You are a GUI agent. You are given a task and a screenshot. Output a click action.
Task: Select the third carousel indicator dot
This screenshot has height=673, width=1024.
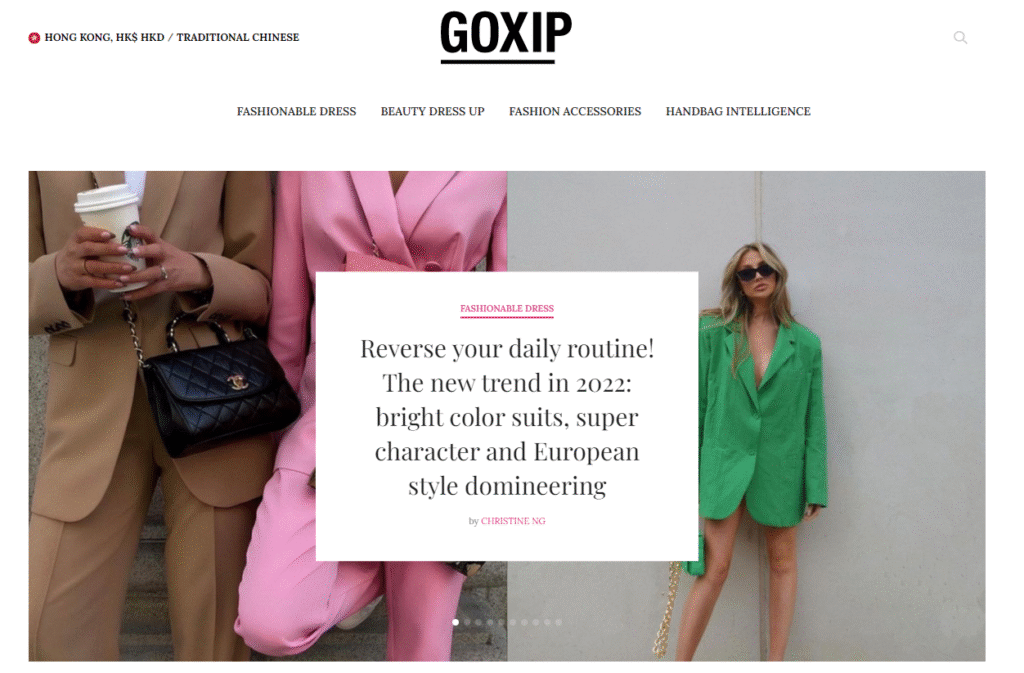click(479, 622)
